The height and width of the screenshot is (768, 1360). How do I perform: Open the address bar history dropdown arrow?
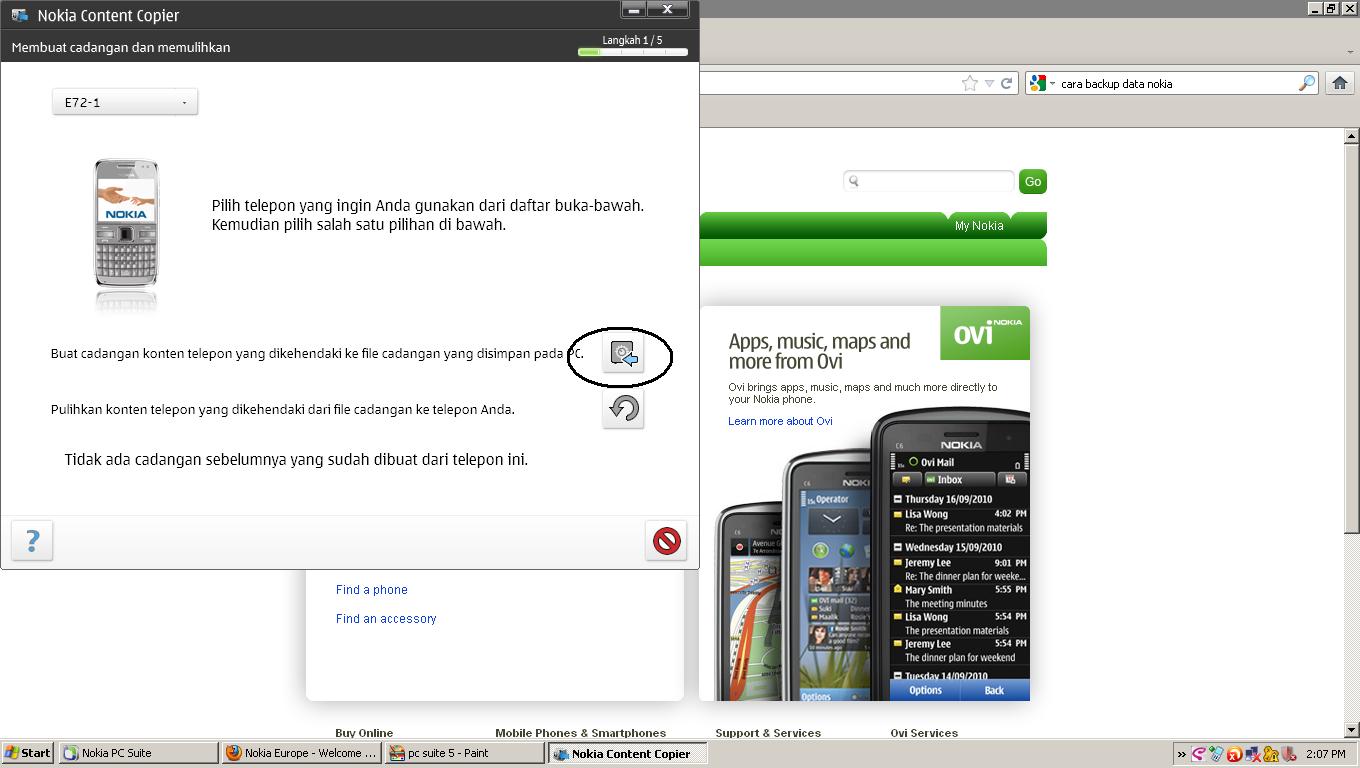coord(989,84)
